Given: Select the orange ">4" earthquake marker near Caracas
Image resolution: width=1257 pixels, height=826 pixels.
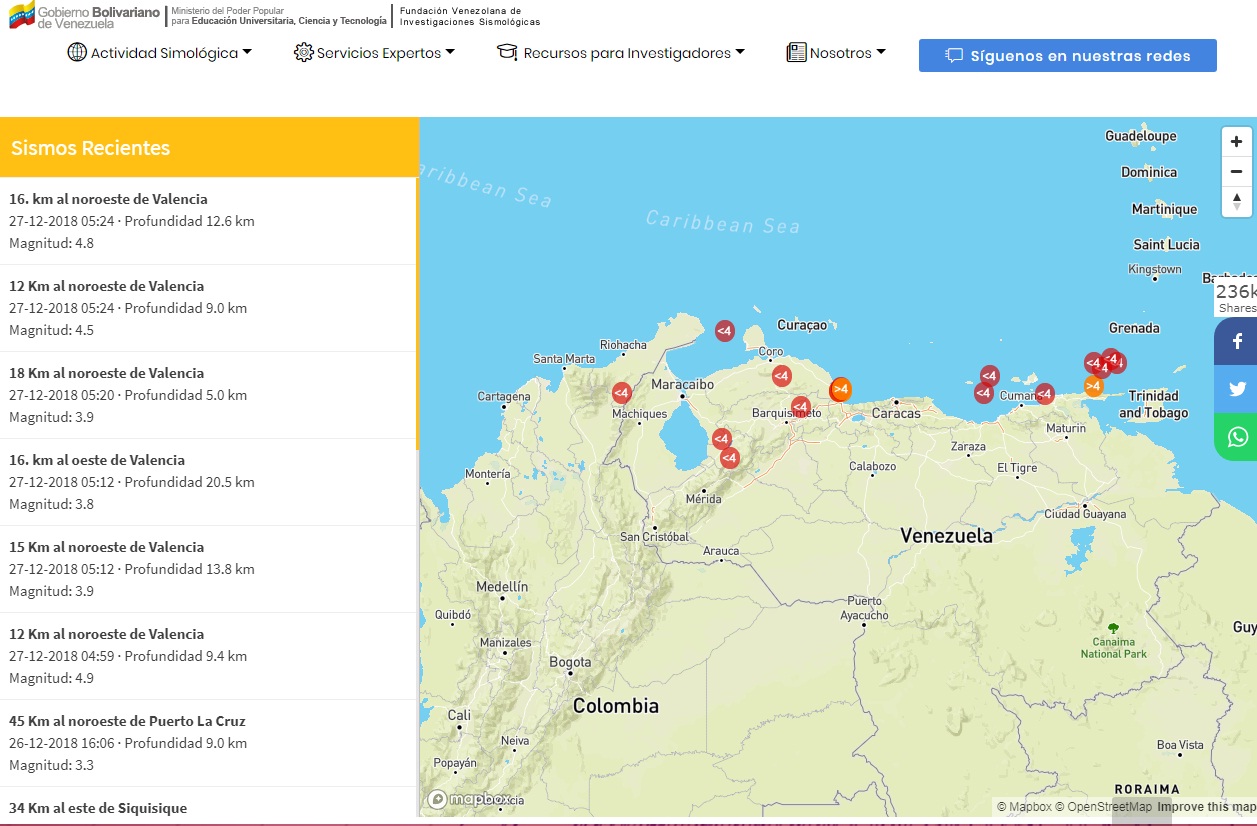Looking at the screenshot, I should (839, 389).
